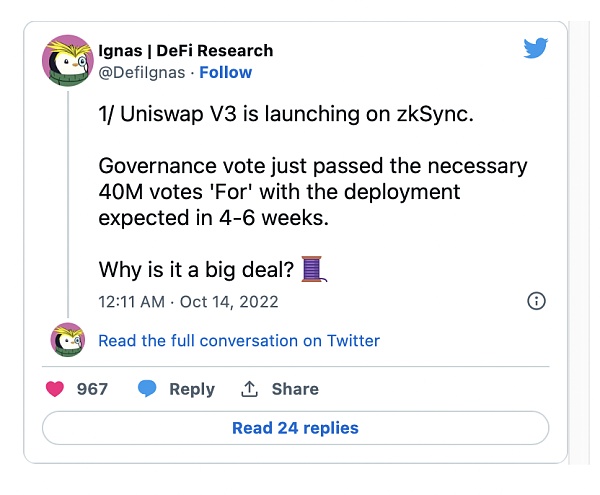Click the reply speech bubble icon
Viewport: 600px width, 495px height.
tap(147, 389)
